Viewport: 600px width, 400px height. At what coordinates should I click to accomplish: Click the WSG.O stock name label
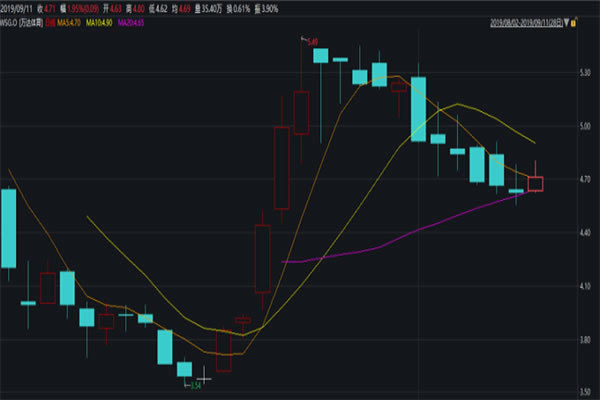[21, 20]
